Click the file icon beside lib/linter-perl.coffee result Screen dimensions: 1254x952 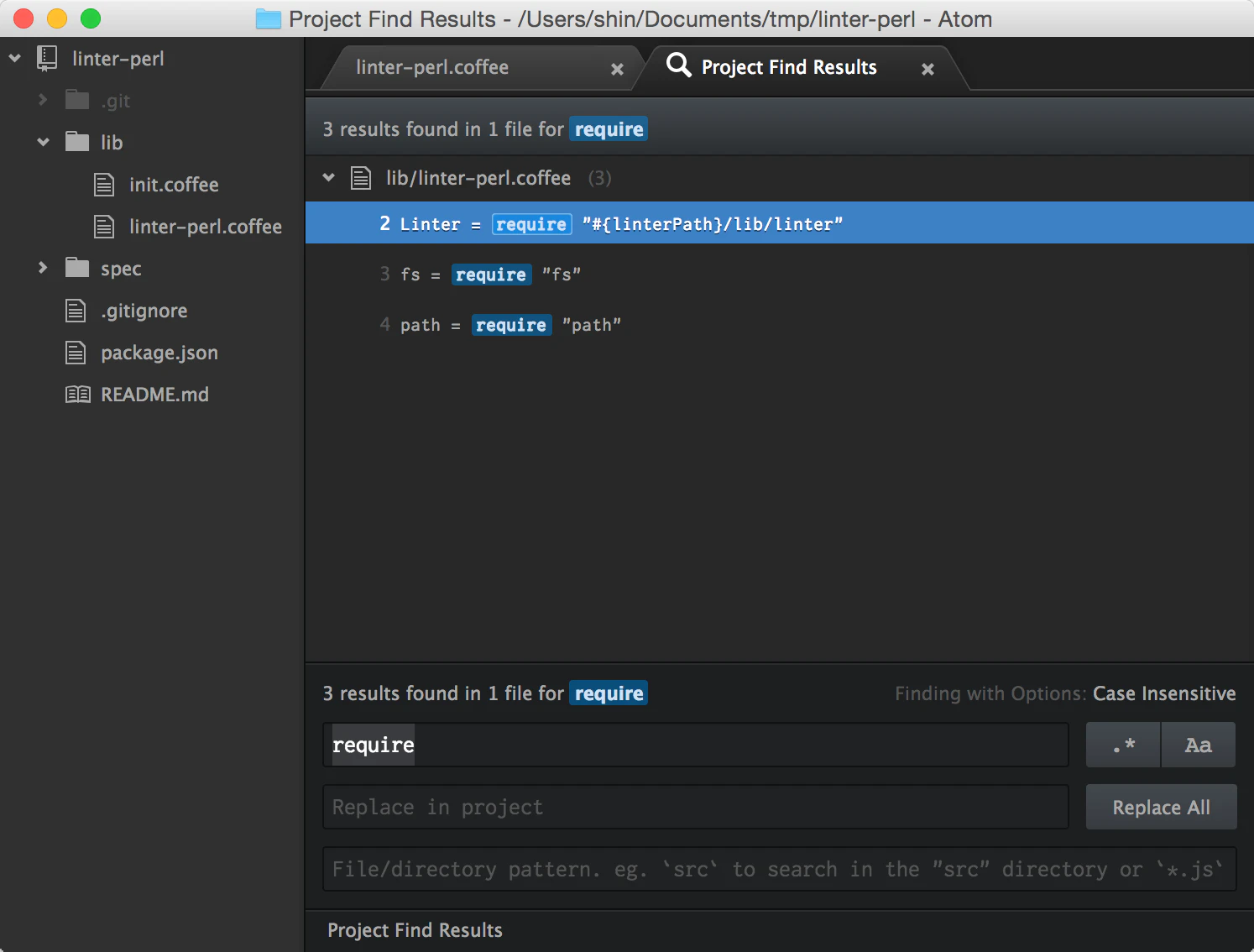361,178
